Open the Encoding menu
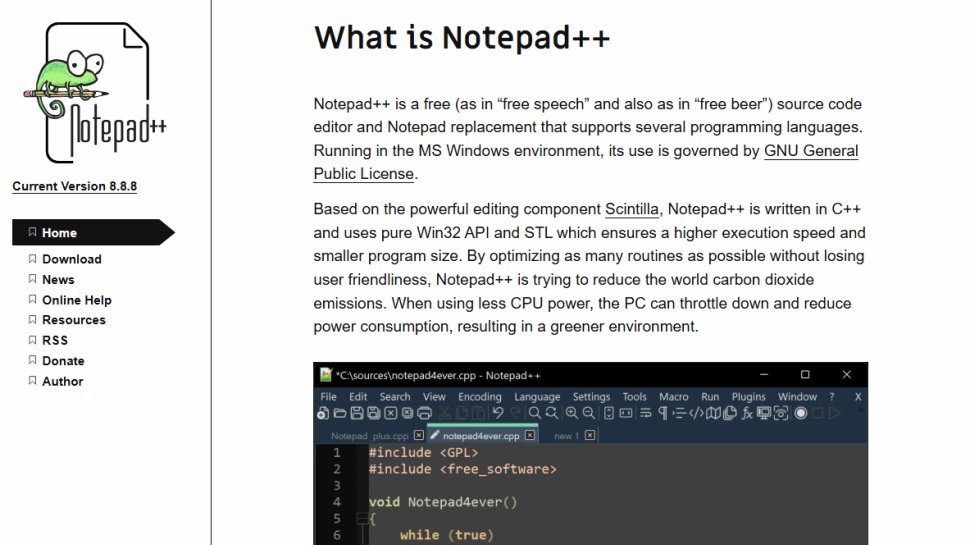 click(x=480, y=397)
